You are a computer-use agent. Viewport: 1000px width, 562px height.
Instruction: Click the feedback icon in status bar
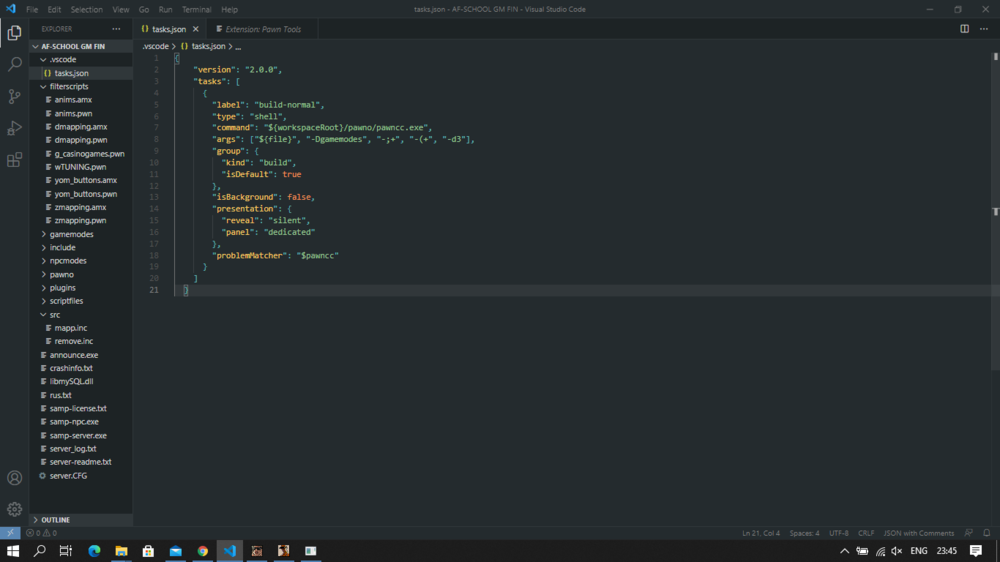tap(969, 533)
